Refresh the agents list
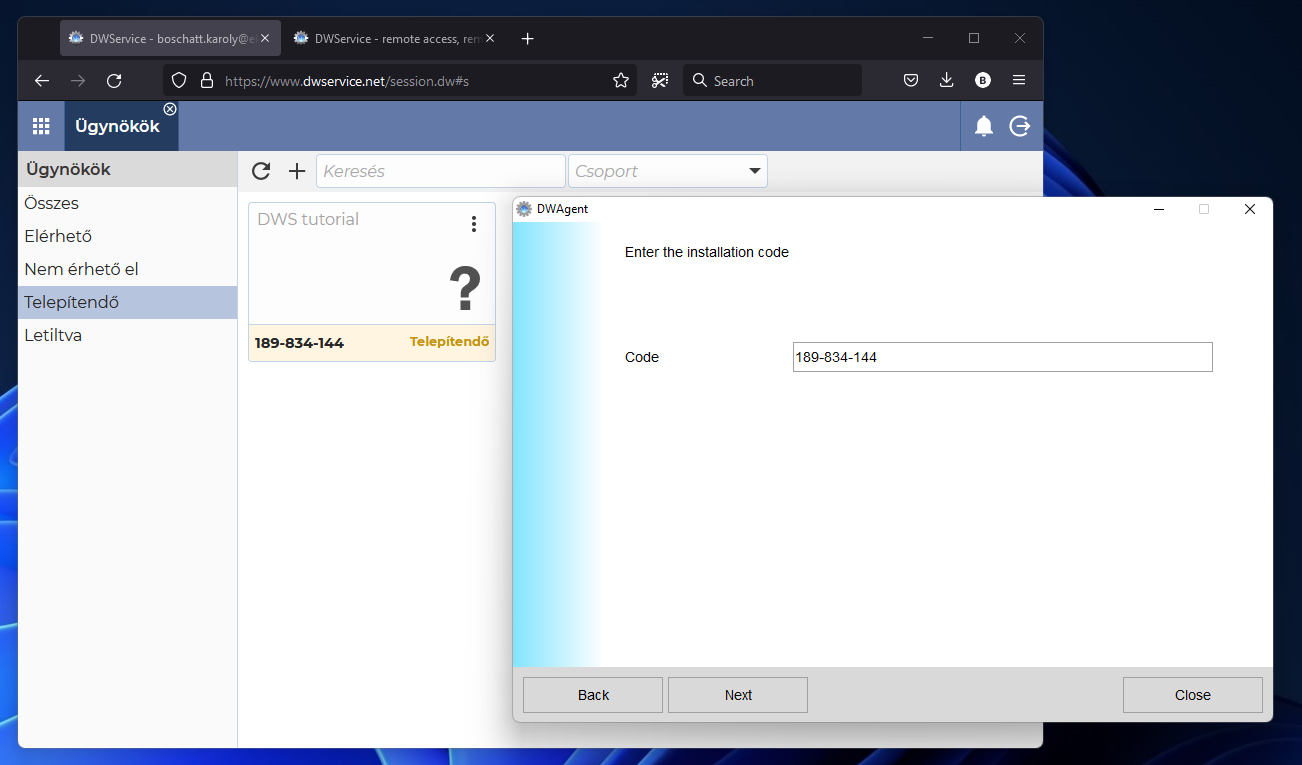The width and height of the screenshot is (1302, 765). point(261,171)
